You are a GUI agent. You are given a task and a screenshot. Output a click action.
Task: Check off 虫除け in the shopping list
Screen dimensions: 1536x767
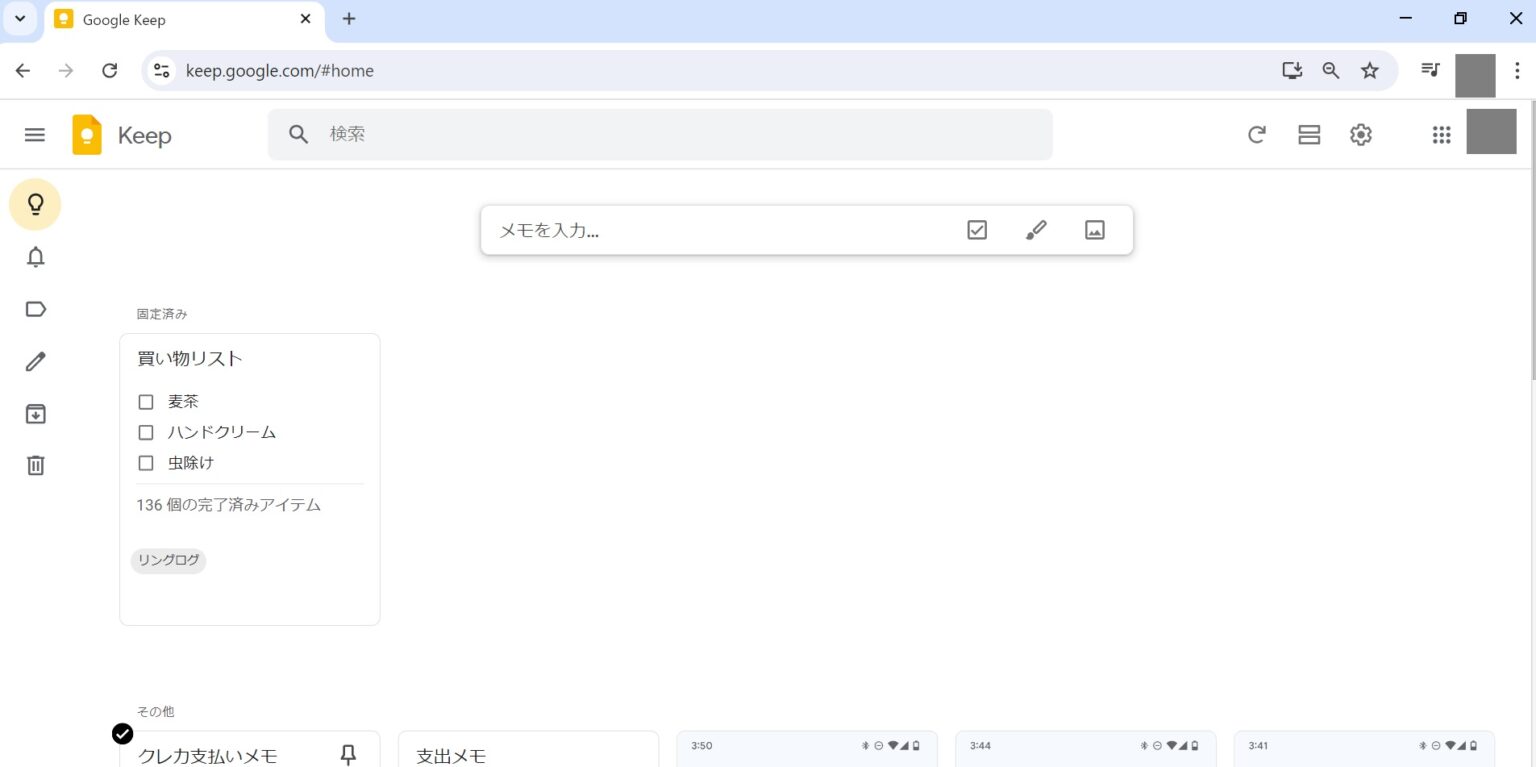pos(145,463)
